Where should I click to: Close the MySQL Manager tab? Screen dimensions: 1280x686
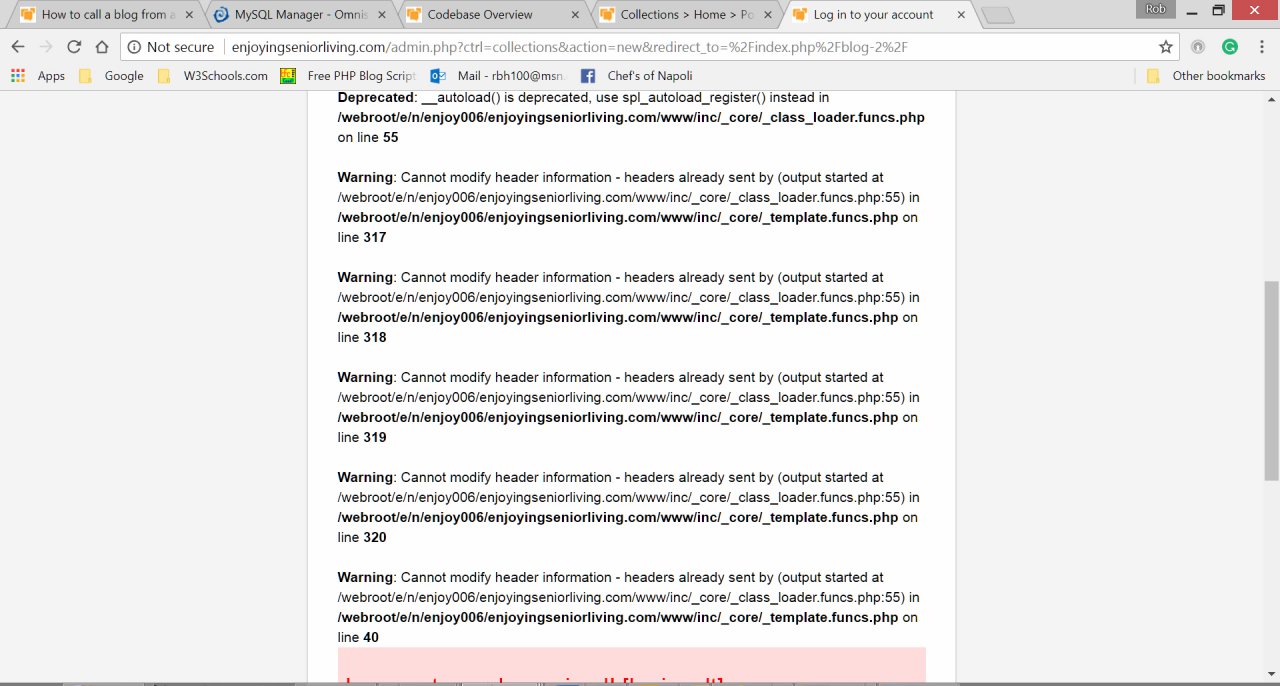point(382,15)
